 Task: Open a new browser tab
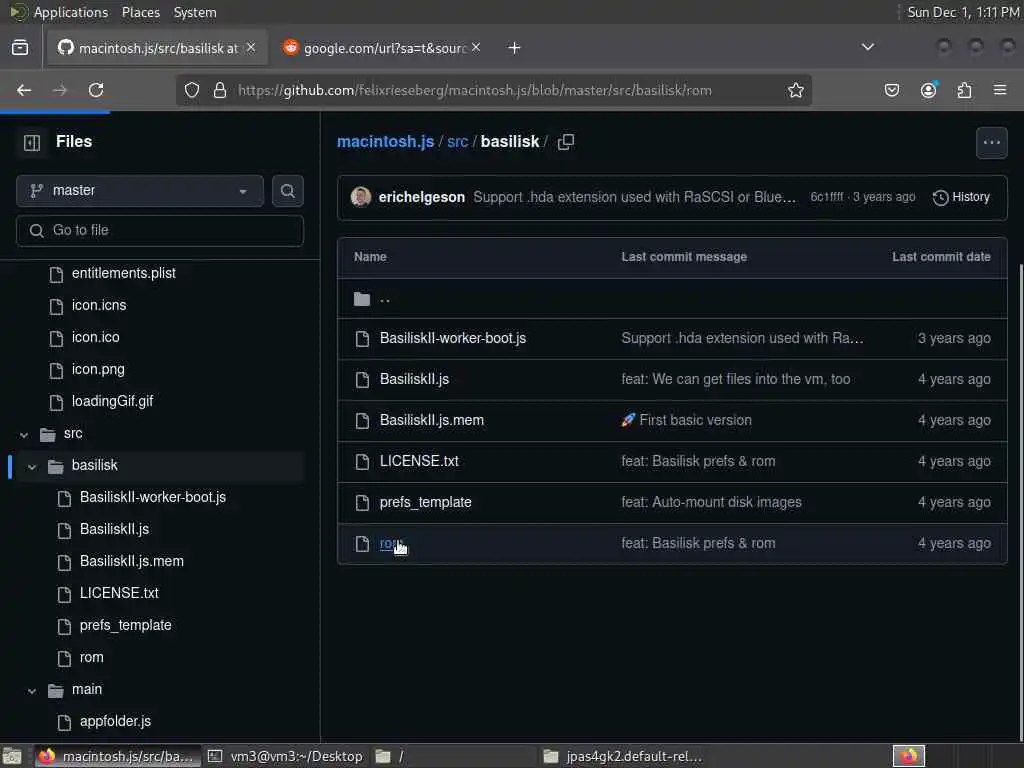click(x=514, y=48)
